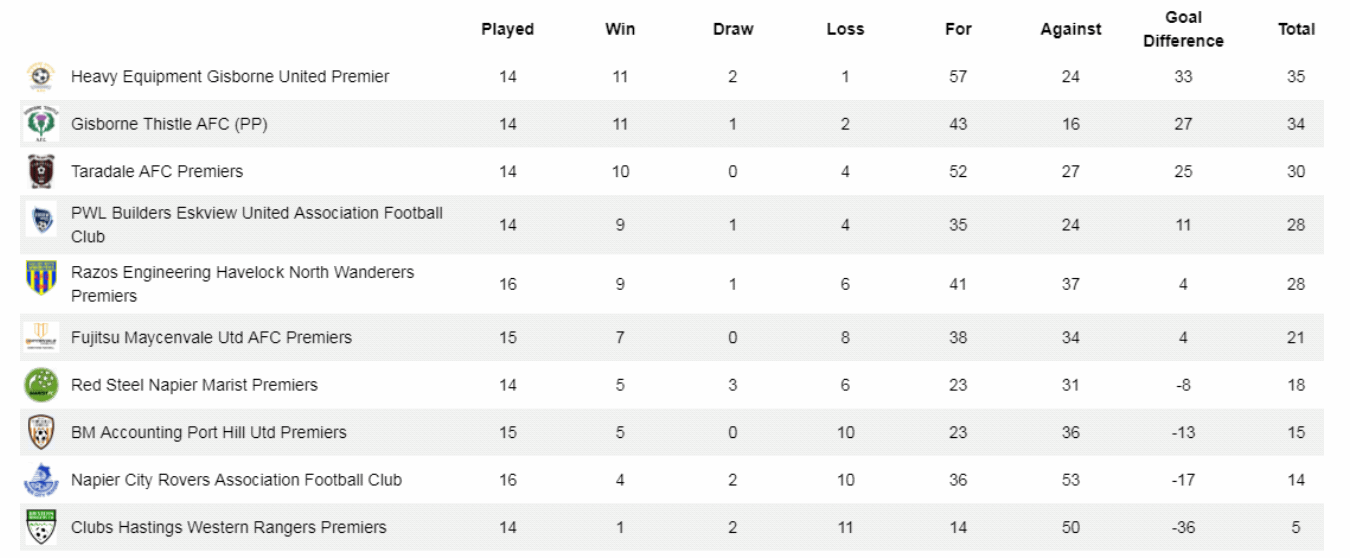Viewport: 1350px width, 558px height.
Task: Click the Taradale AFC club badge
Action: pyautogui.click(x=41, y=172)
